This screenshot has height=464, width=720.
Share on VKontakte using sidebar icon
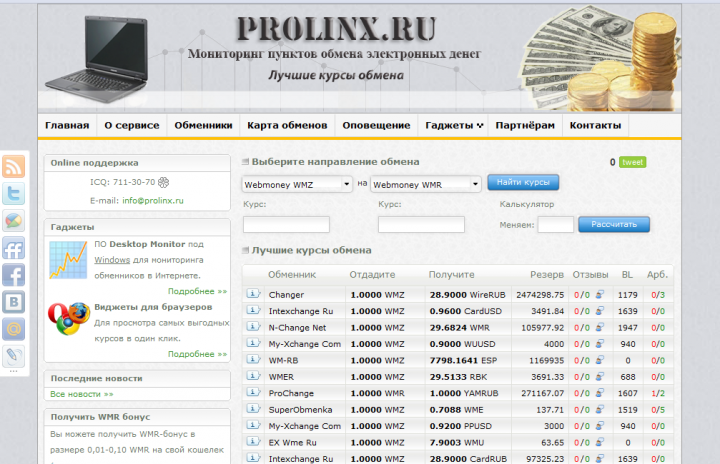13,302
